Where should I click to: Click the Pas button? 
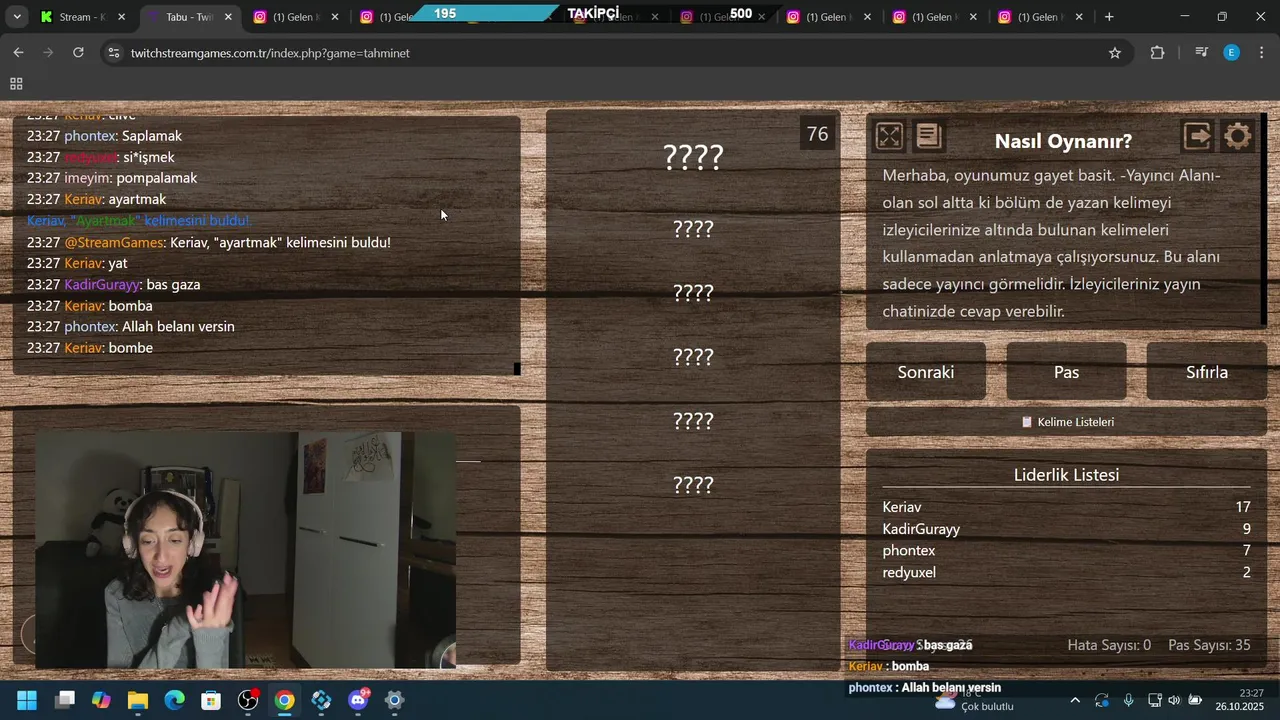click(1066, 372)
